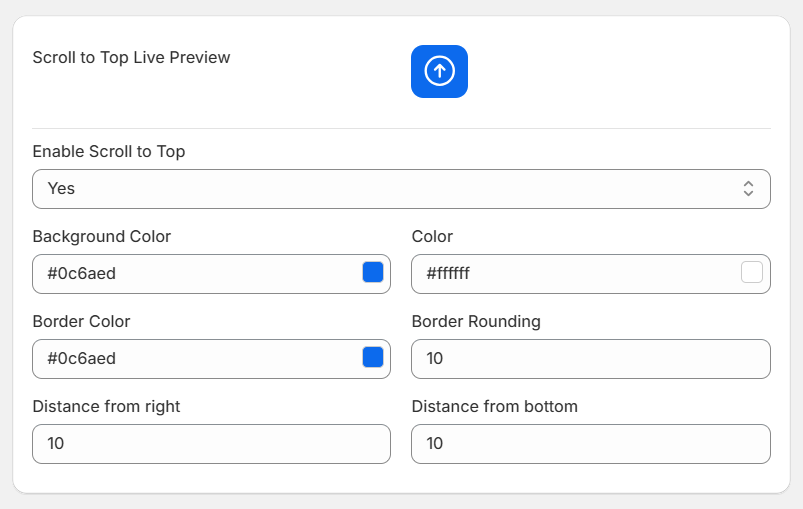
Task: Click the Enable Scroll to Top label
Action: [109, 152]
